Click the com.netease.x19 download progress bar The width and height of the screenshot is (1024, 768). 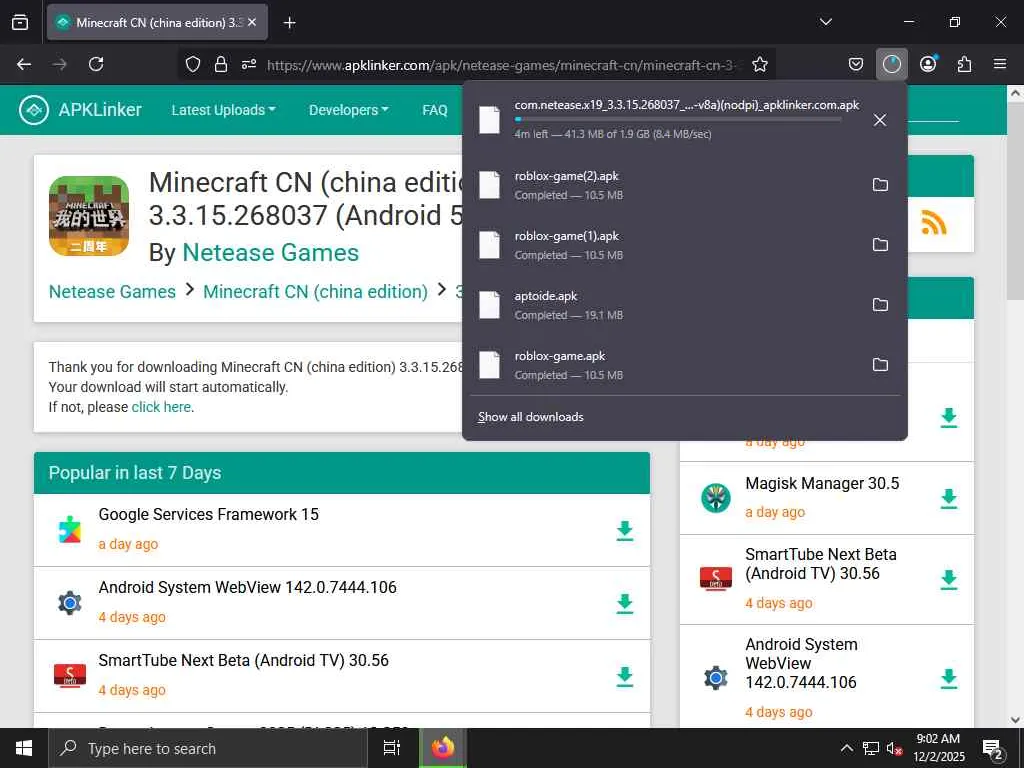click(678, 120)
